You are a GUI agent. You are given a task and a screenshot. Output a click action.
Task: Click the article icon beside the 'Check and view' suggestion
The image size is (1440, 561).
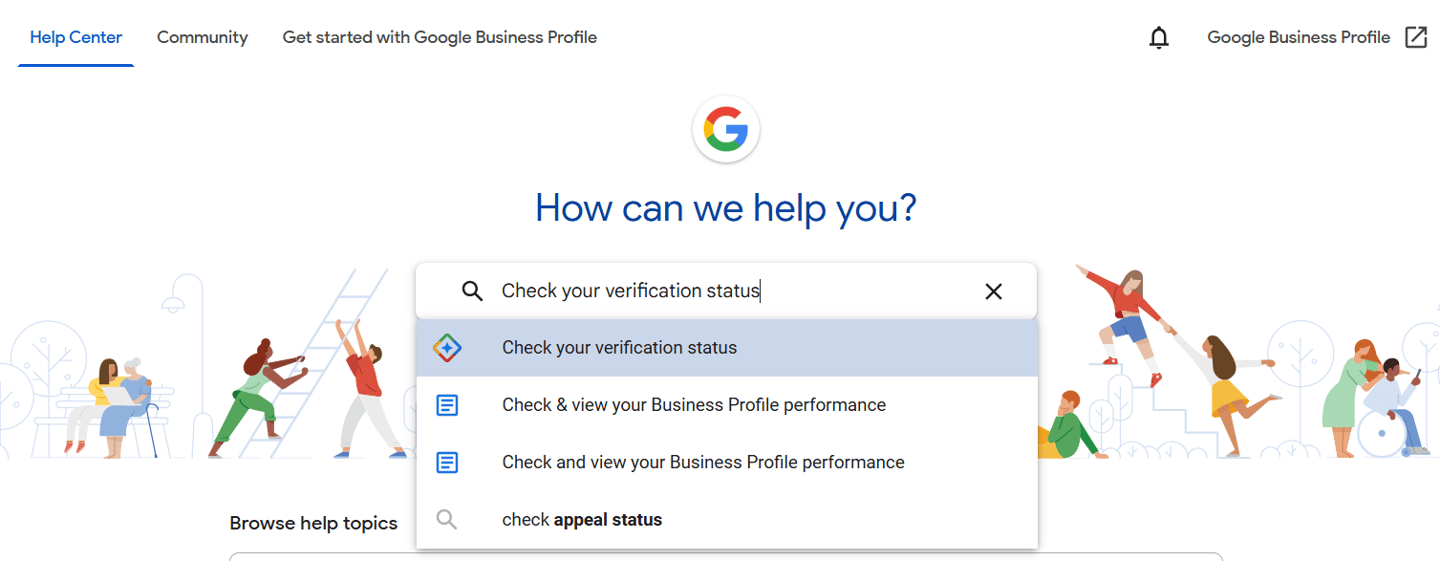click(447, 462)
